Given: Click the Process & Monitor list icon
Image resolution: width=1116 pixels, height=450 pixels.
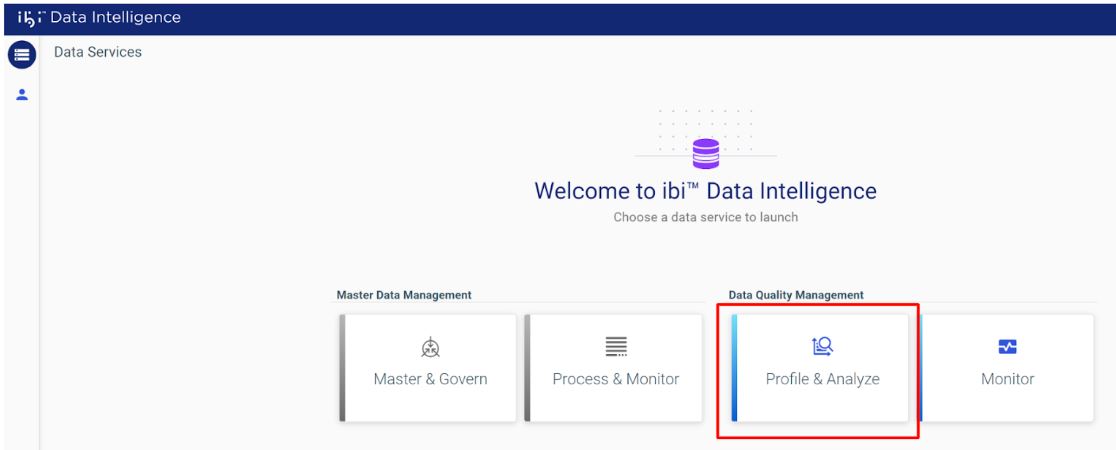Looking at the screenshot, I should pos(616,347).
